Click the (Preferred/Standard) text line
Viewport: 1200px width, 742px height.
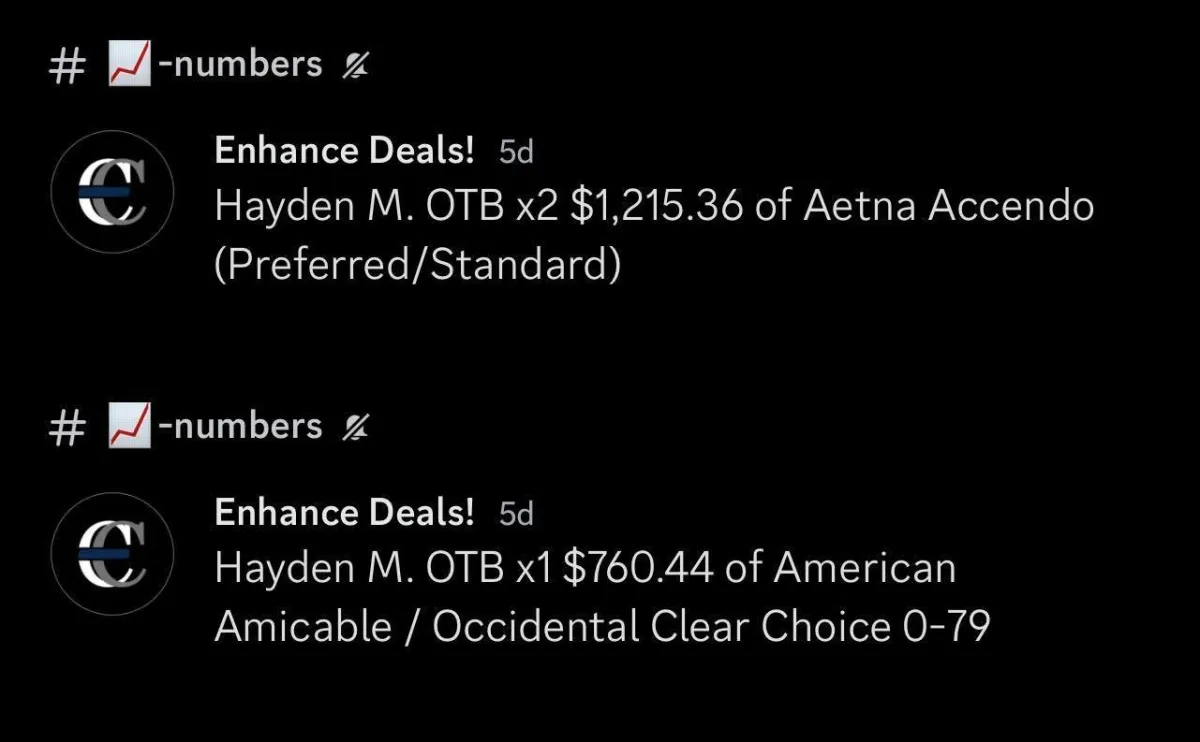click(418, 267)
